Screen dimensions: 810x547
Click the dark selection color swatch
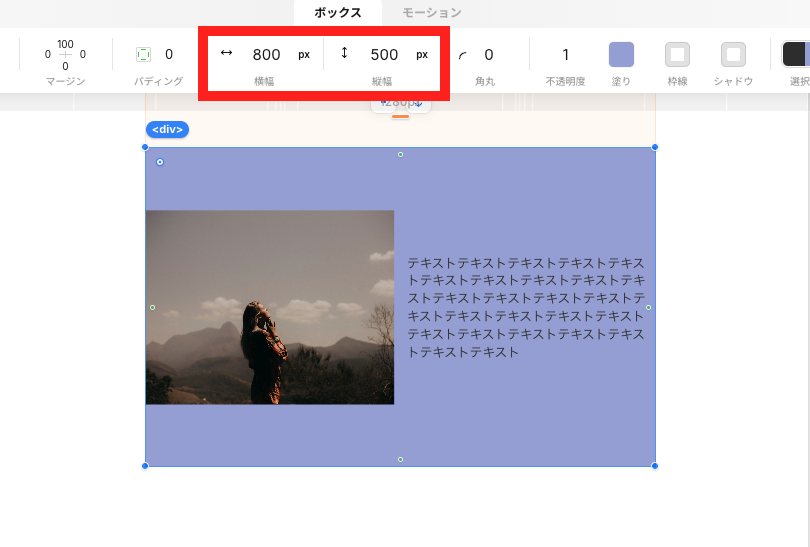pos(796,55)
